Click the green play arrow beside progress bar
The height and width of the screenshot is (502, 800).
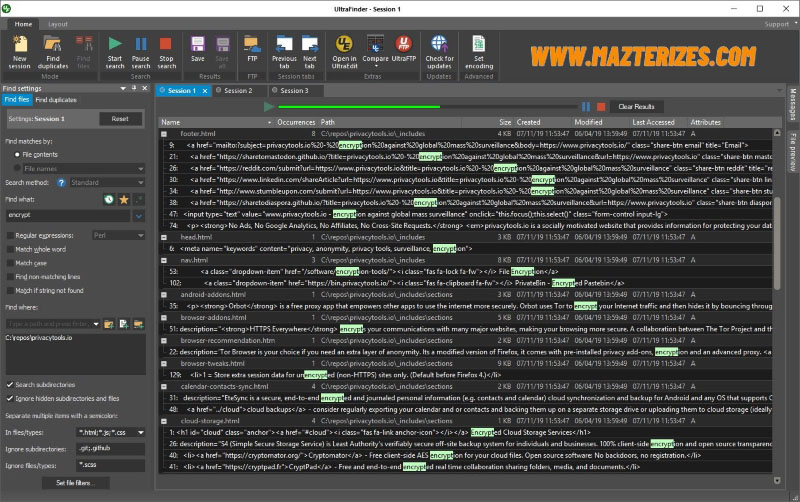269,107
